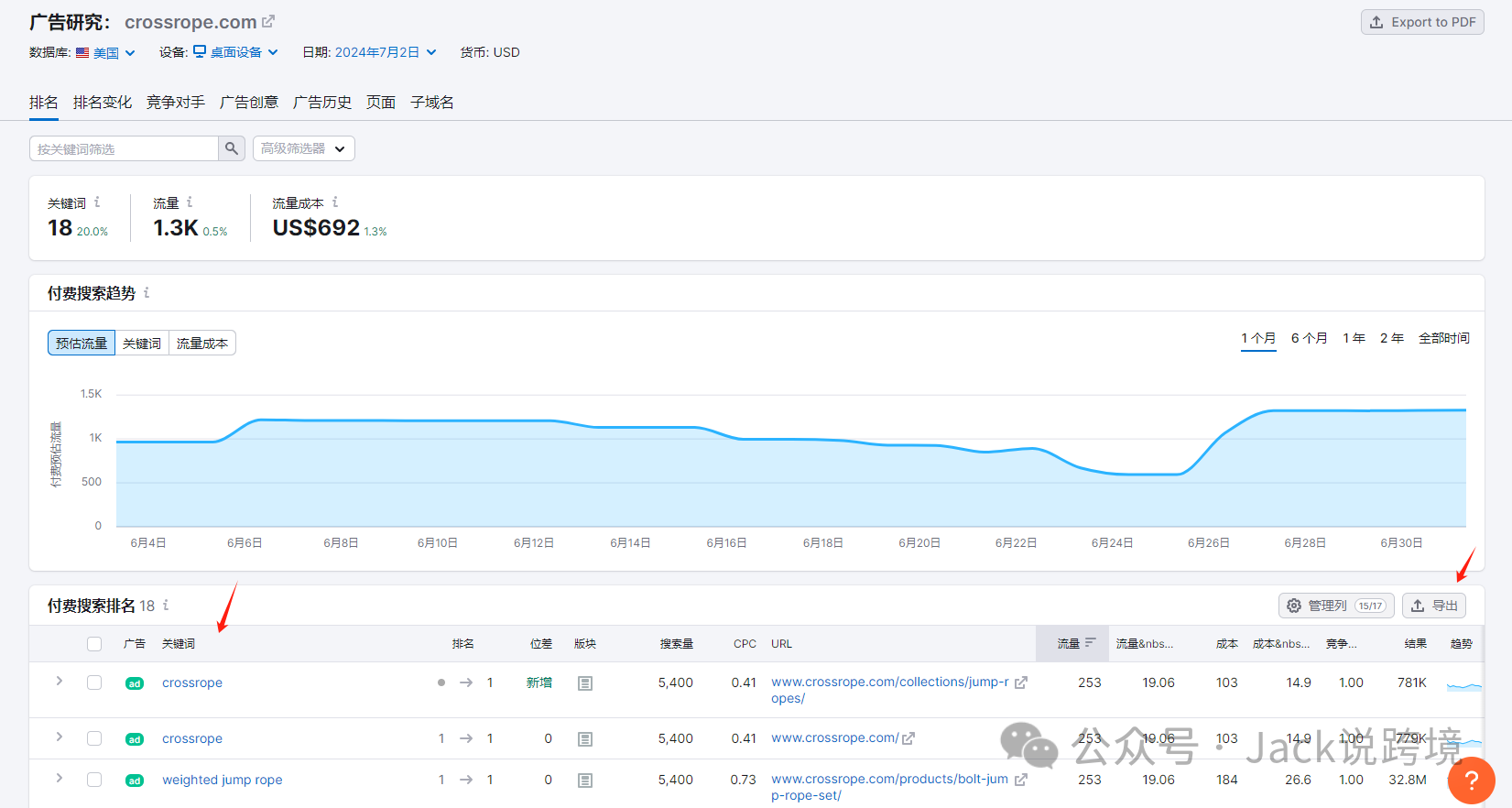Open the 设备 桌面设备 dropdown
Screen dimensions: 1512x808
235,52
